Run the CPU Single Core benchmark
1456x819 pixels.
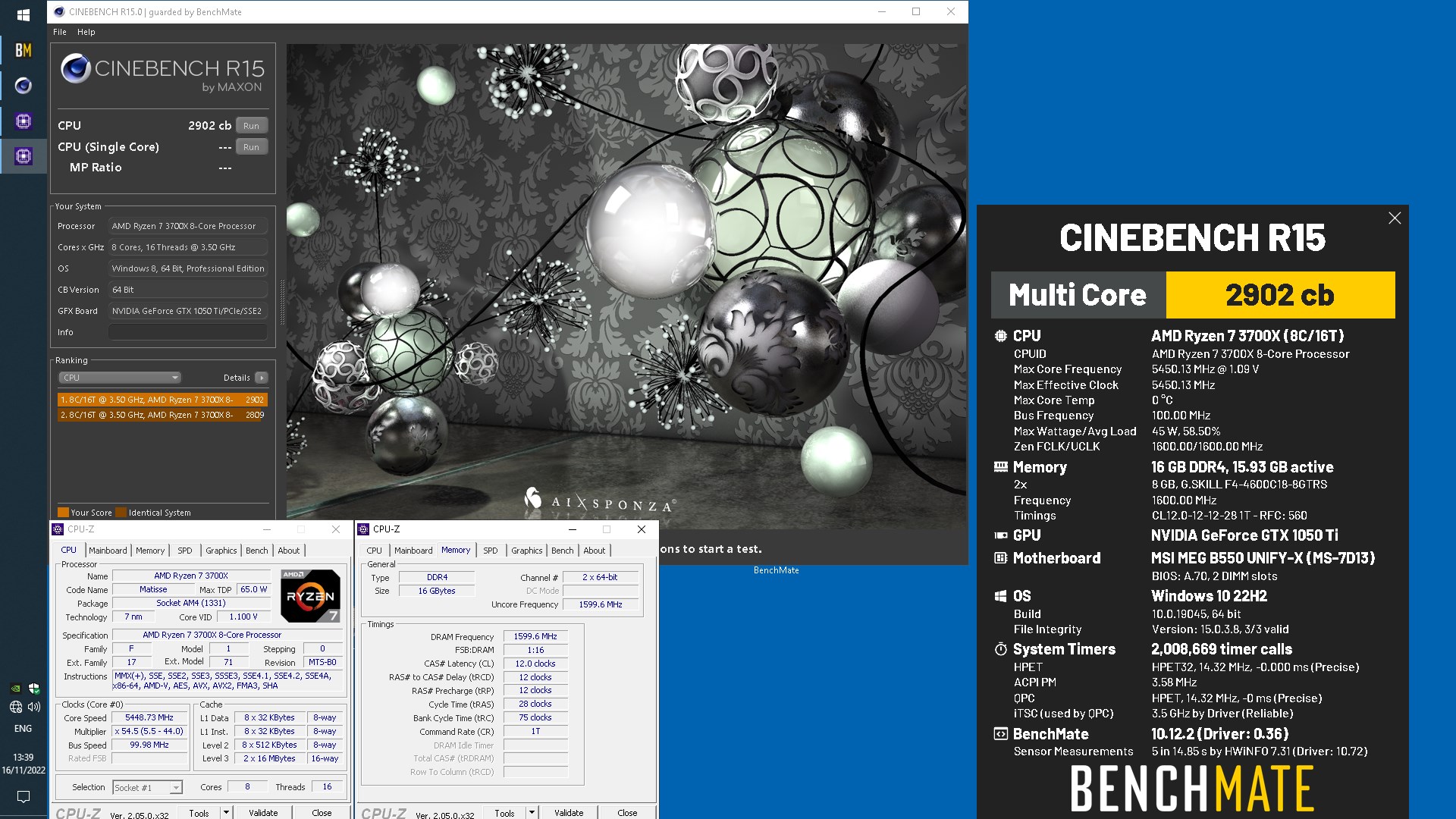(x=251, y=147)
